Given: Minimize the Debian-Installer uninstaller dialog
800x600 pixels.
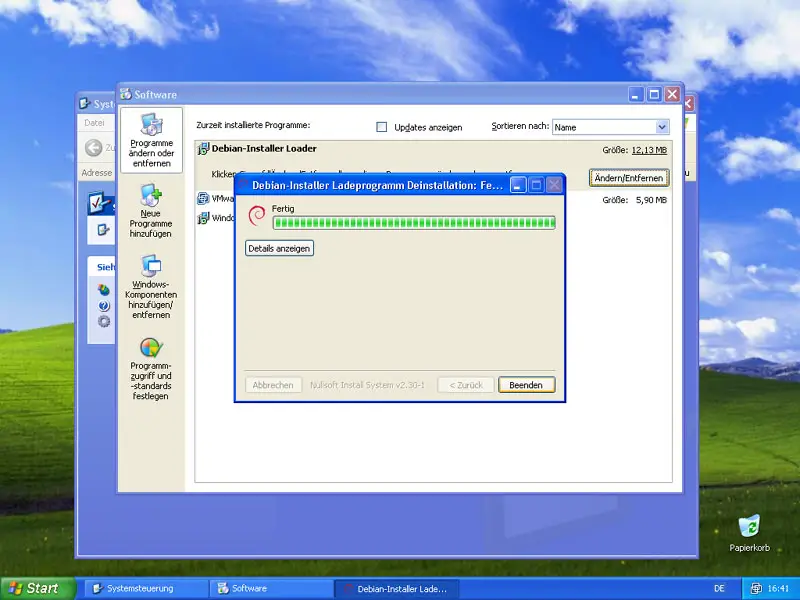Looking at the screenshot, I should click(518, 185).
